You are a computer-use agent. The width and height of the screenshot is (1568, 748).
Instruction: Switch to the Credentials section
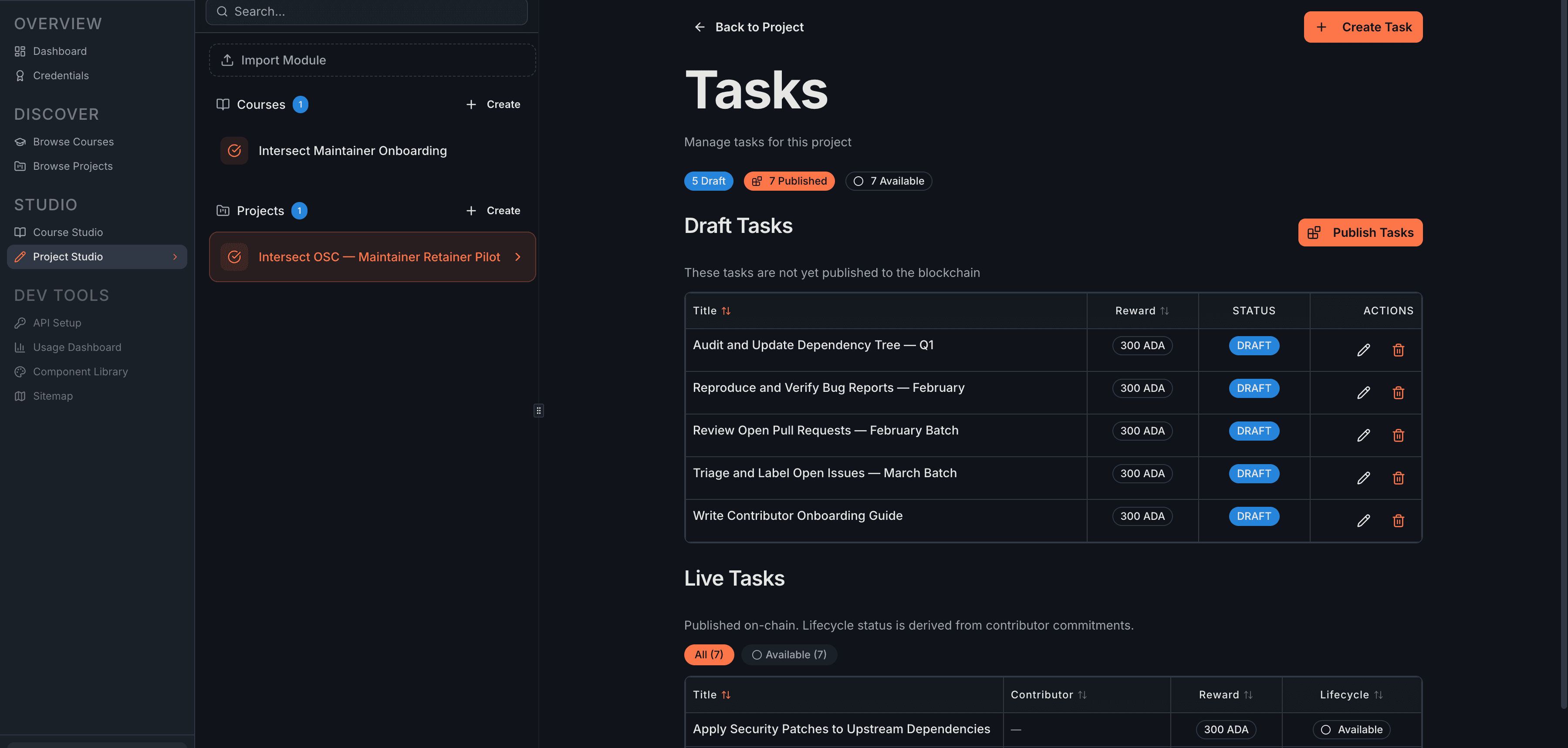[x=61, y=75]
